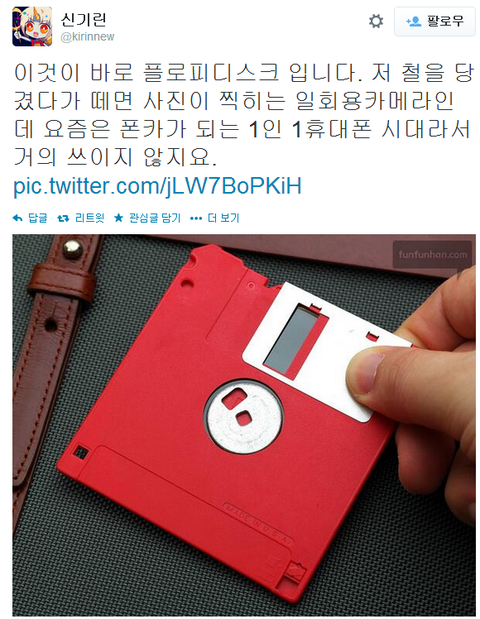This screenshot has height=619, width=480.
Task: Select the 리트윗 retweet label
Action: coord(90,218)
